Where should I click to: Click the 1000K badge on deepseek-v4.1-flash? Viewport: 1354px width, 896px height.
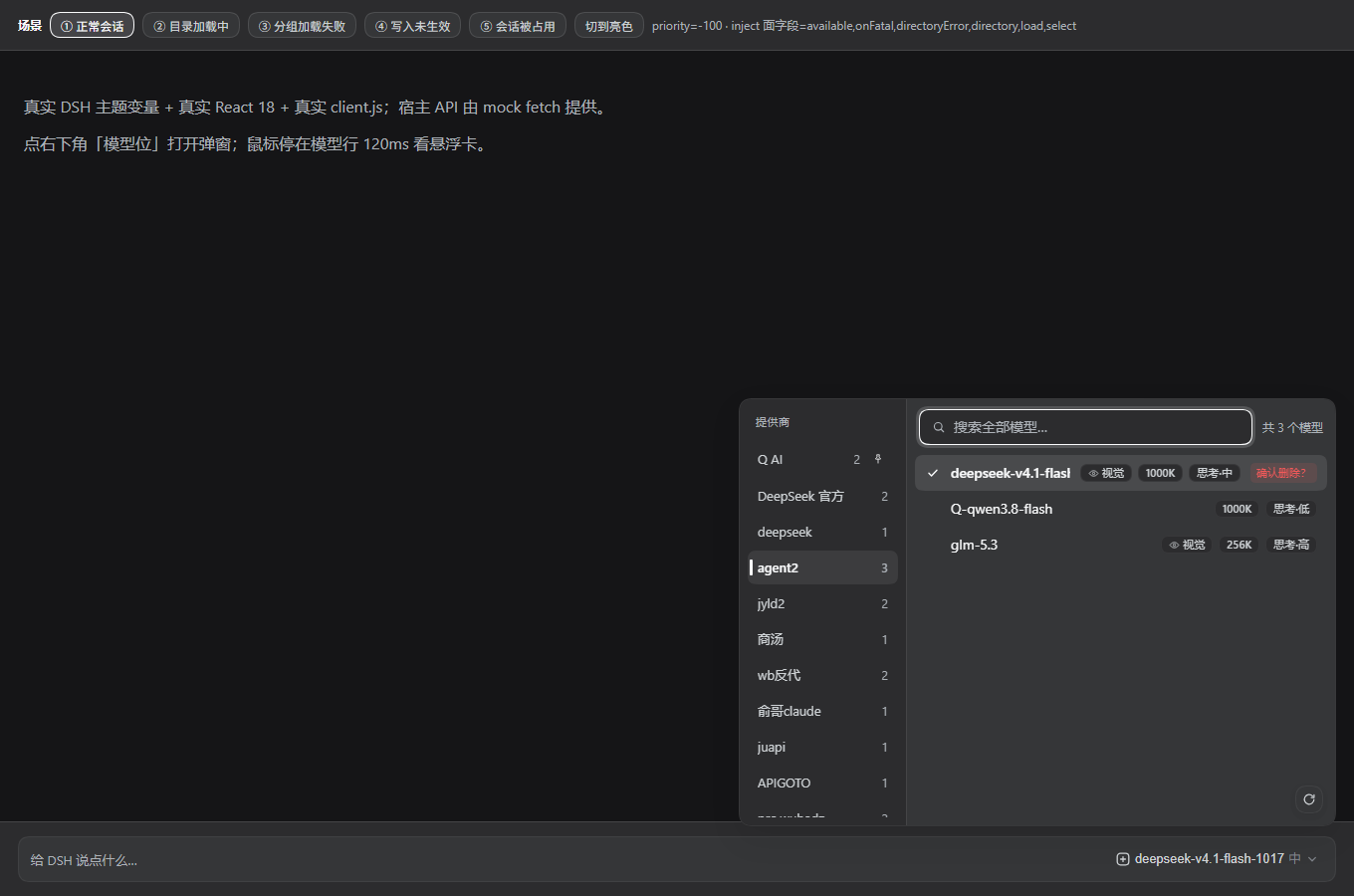1160,473
